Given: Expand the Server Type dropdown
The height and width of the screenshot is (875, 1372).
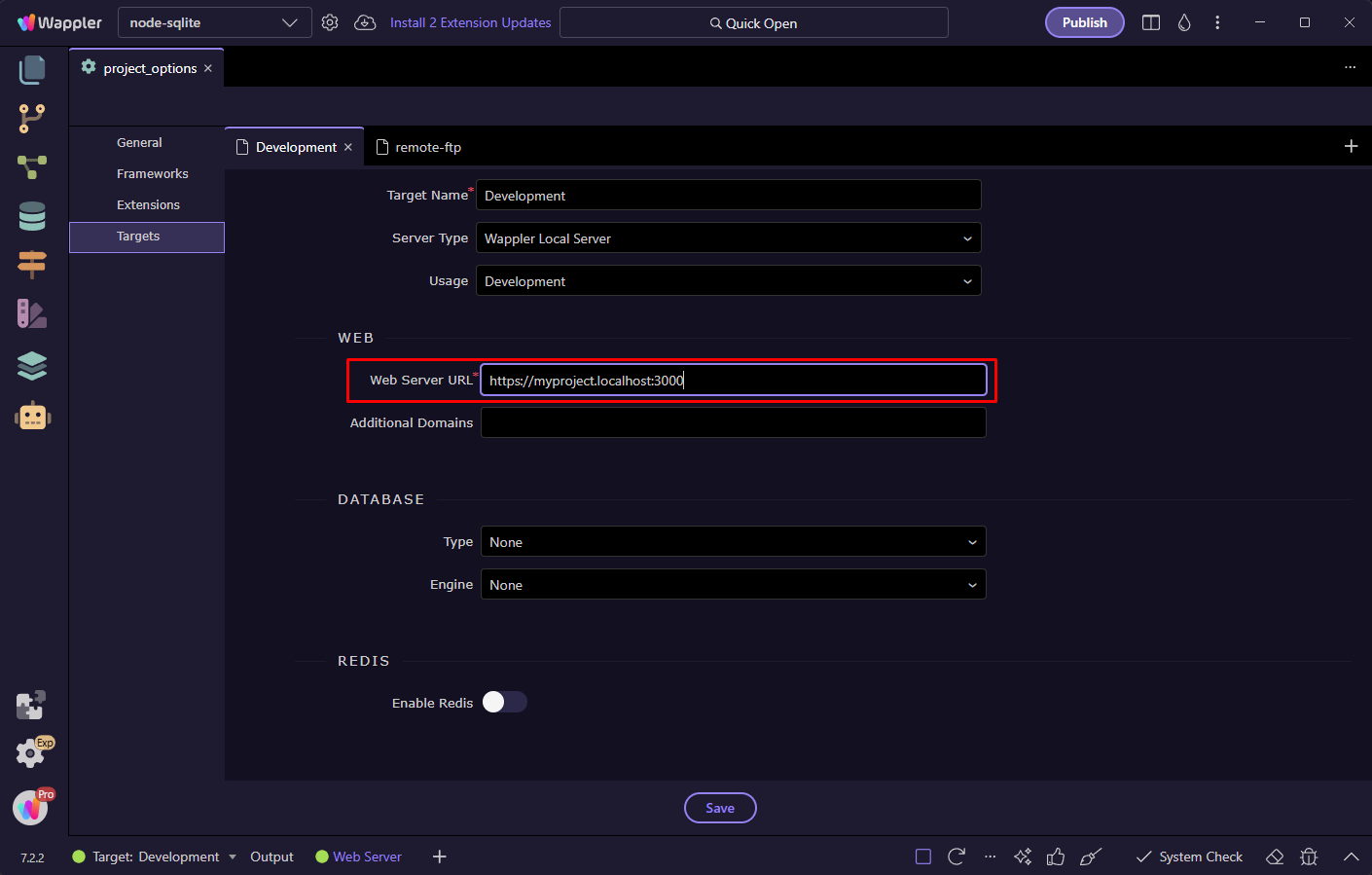Looking at the screenshot, I should point(728,238).
